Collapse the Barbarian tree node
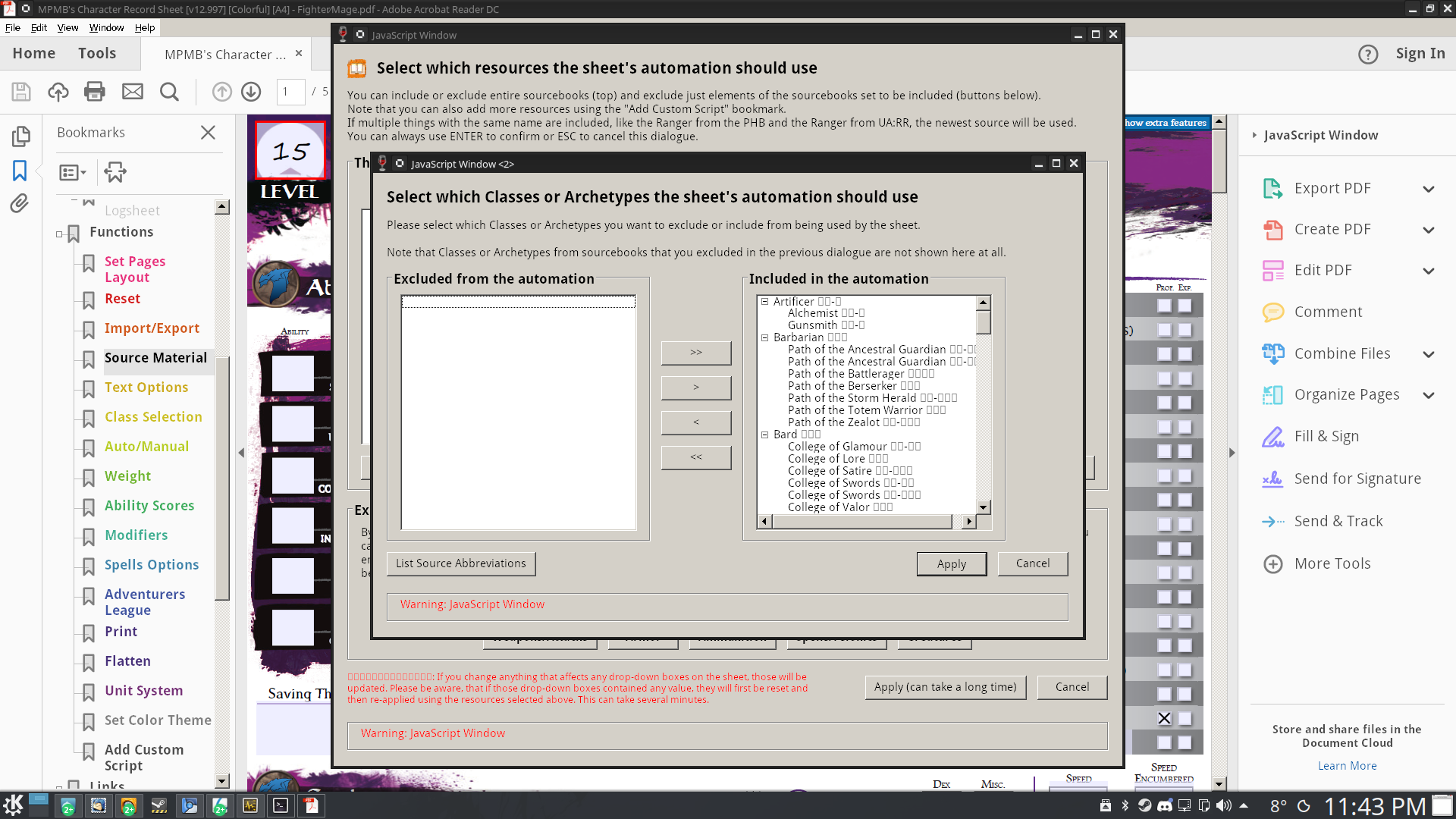The image size is (1456, 819). 765,337
